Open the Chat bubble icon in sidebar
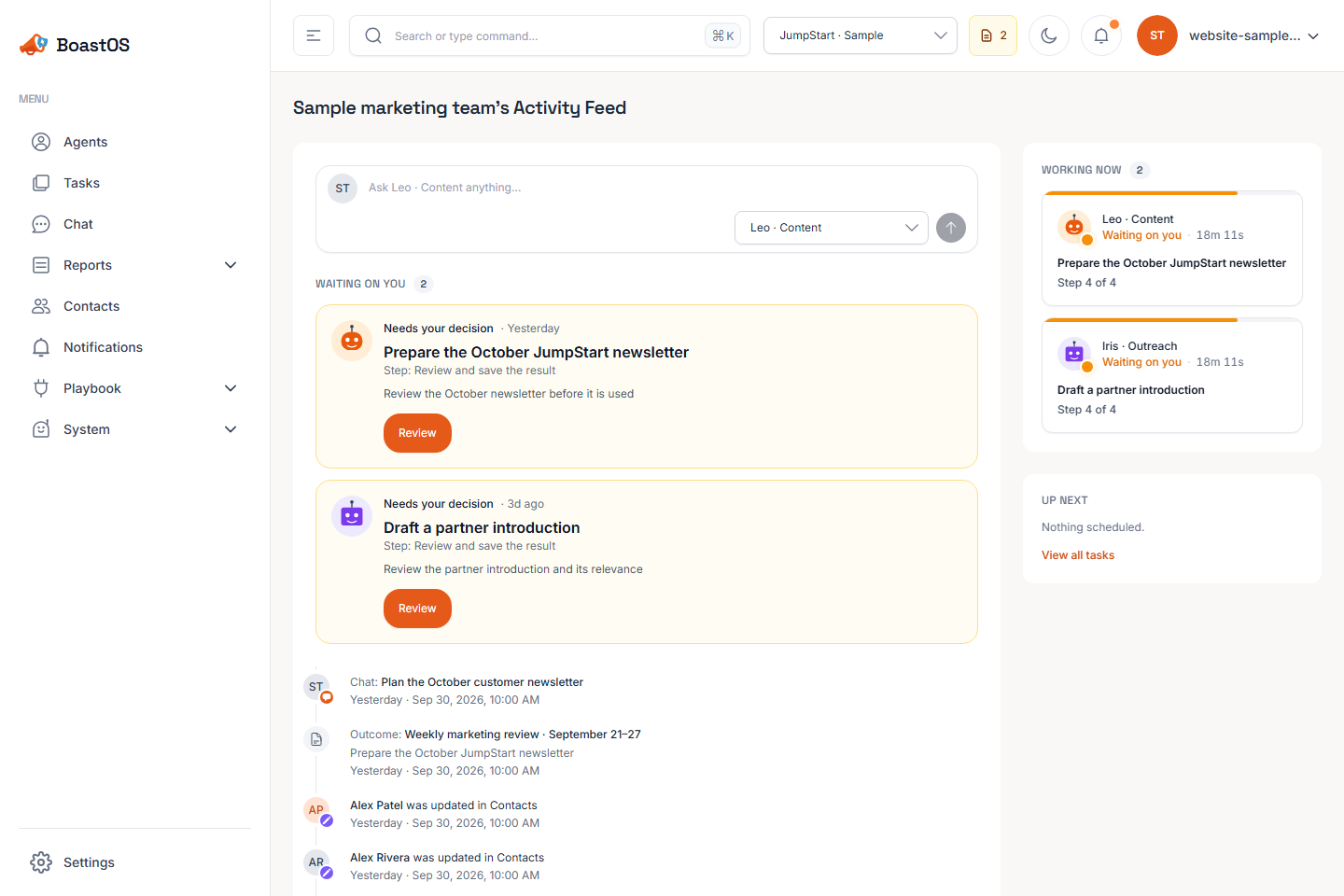 (x=41, y=224)
